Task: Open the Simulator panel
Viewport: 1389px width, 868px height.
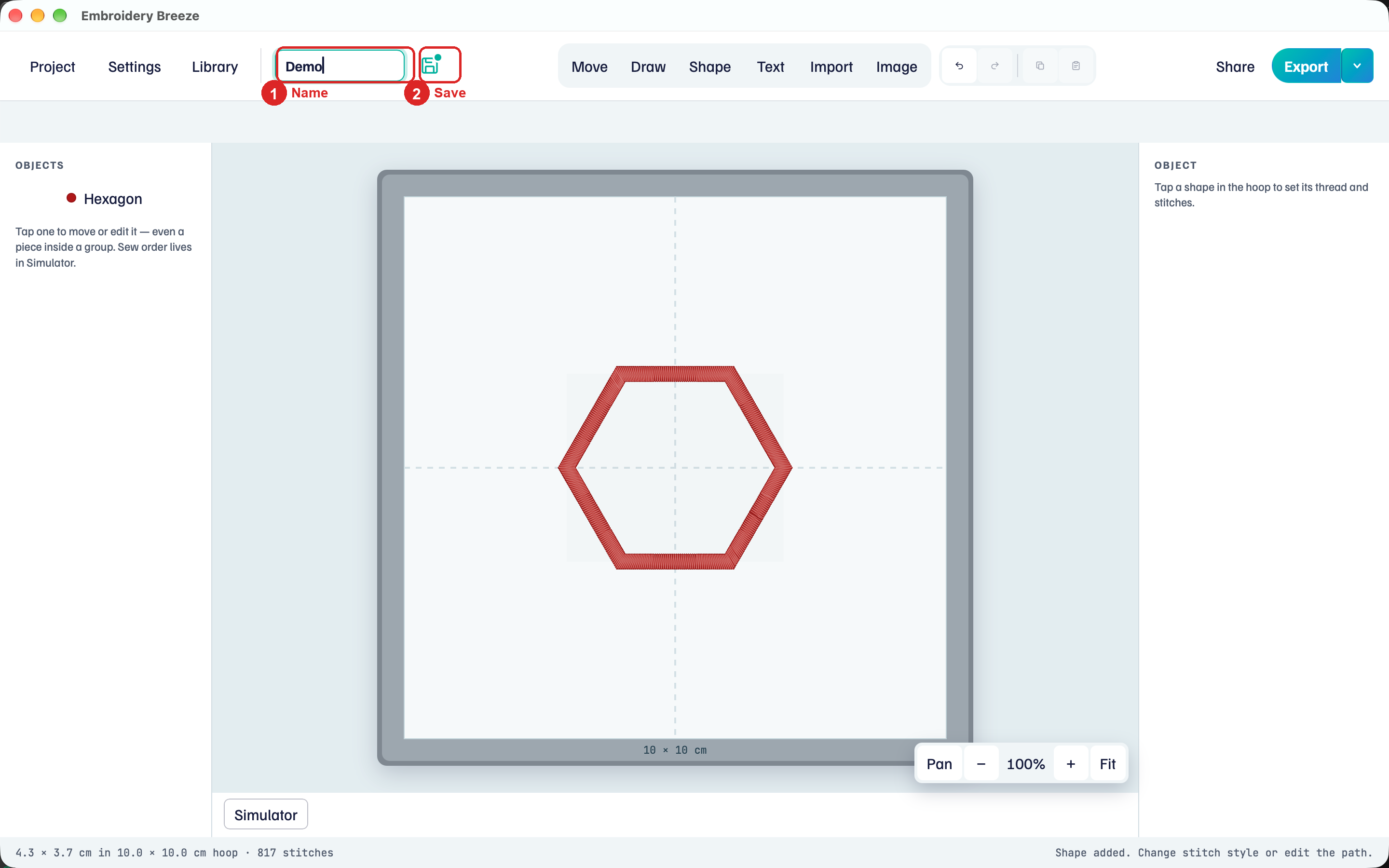Action: click(x=266, y=814)
